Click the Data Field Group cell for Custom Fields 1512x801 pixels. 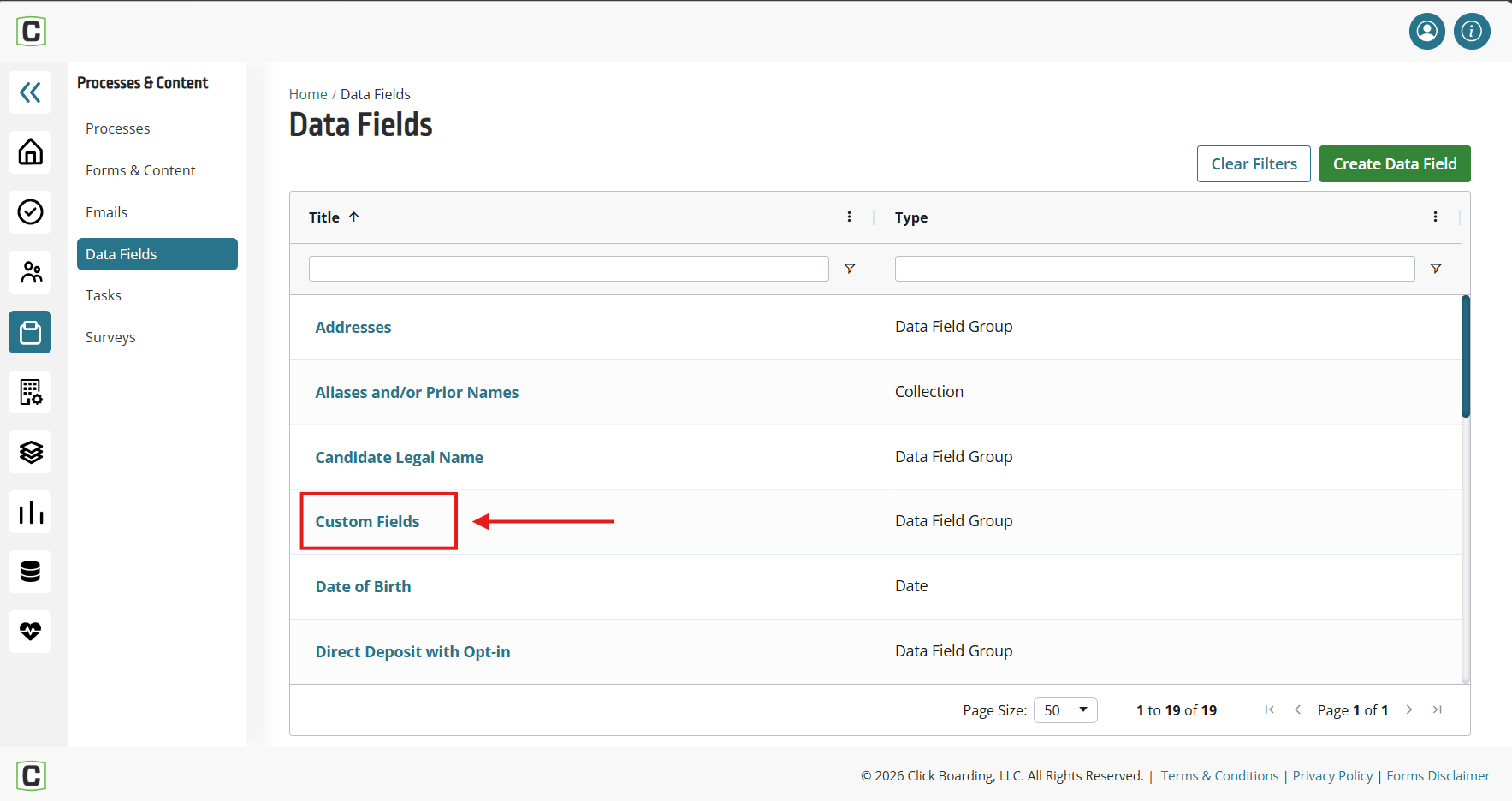tap(954, 520)
